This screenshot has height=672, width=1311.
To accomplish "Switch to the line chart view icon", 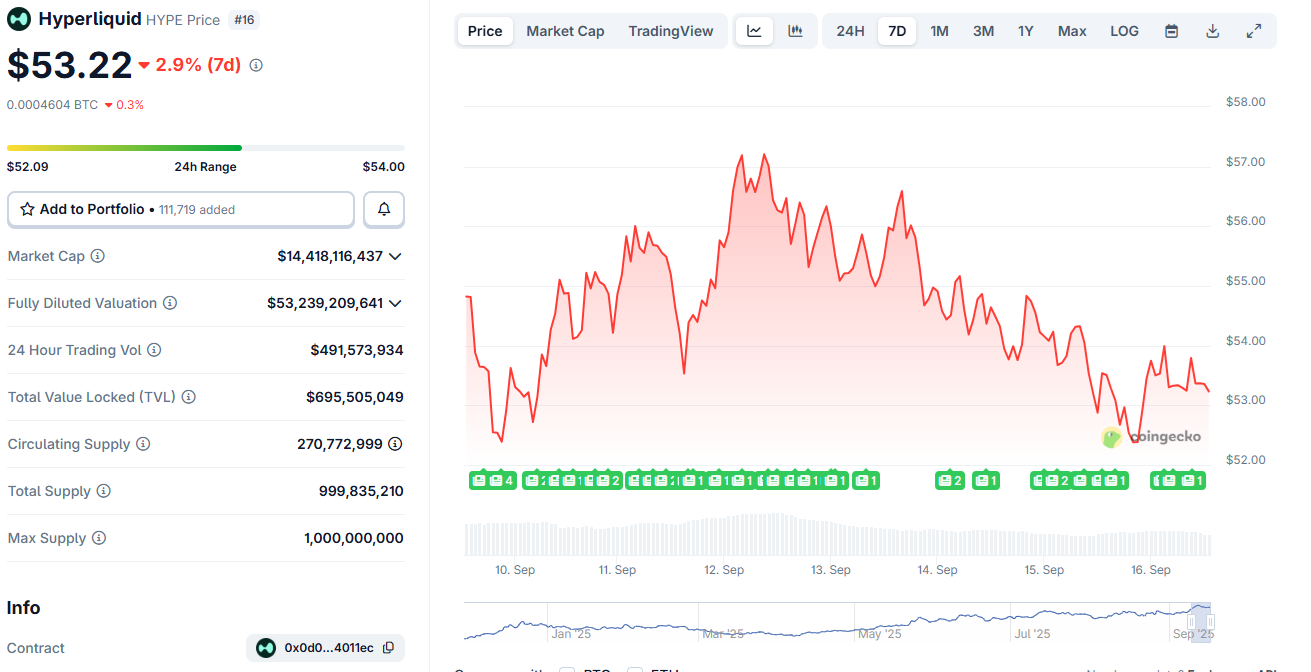I will [754, 31].
